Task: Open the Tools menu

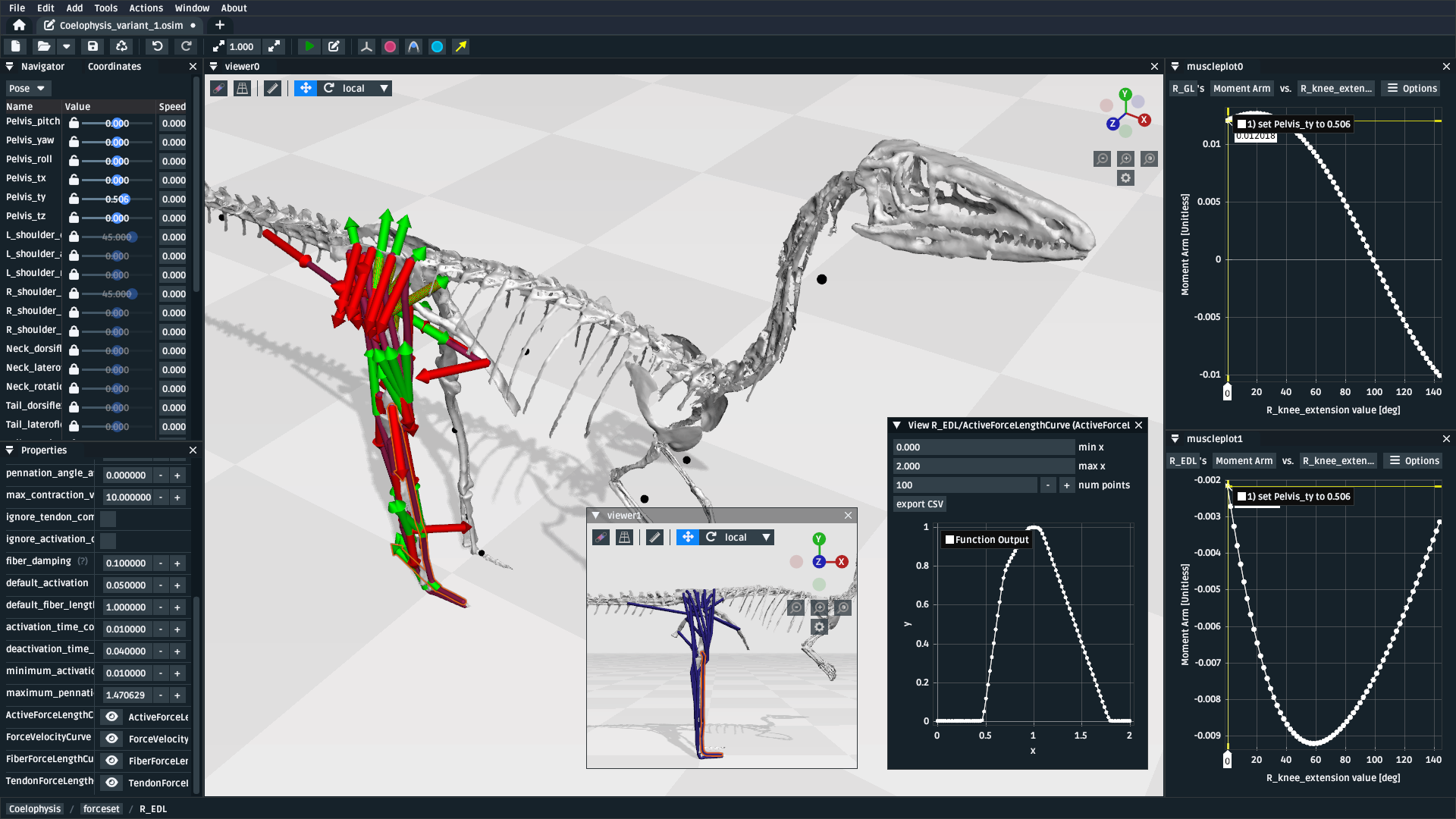Action: click(x=105, y=8)
